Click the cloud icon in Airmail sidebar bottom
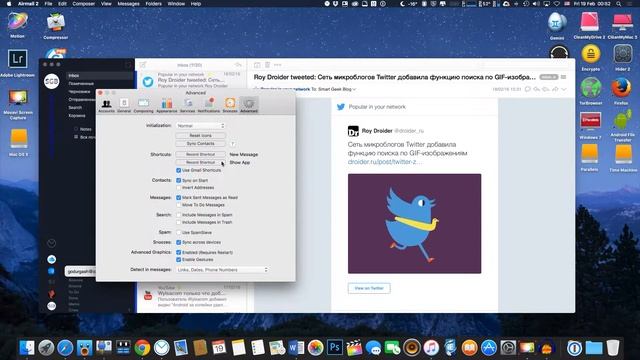 pos(51,259)
